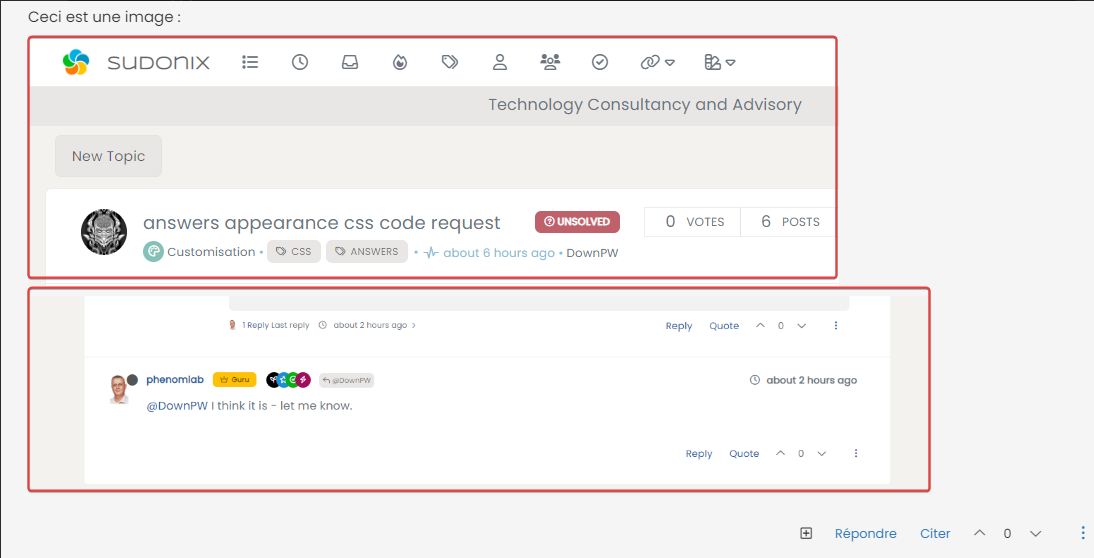Click the plus square icon beside Répondre
Image resolution: width=1094 pixels, height=558 pixels.
click(x=806, y=534)
